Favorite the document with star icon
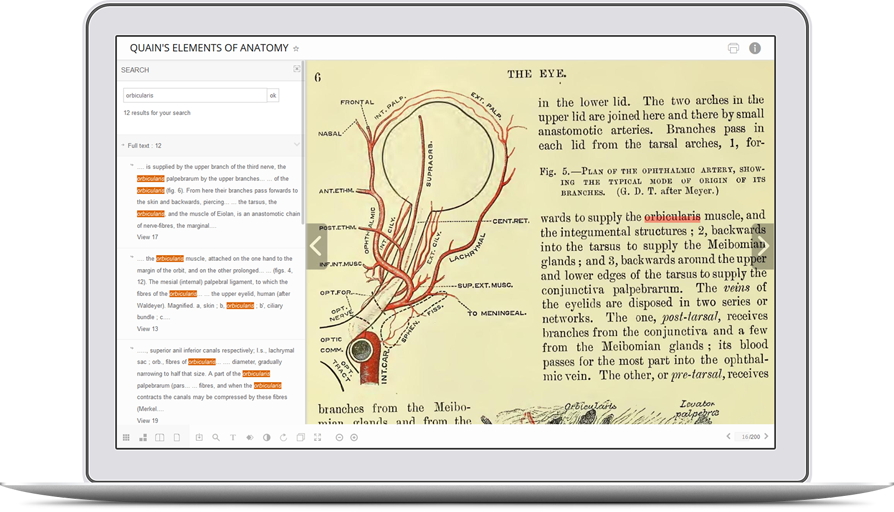 [296, 48]
